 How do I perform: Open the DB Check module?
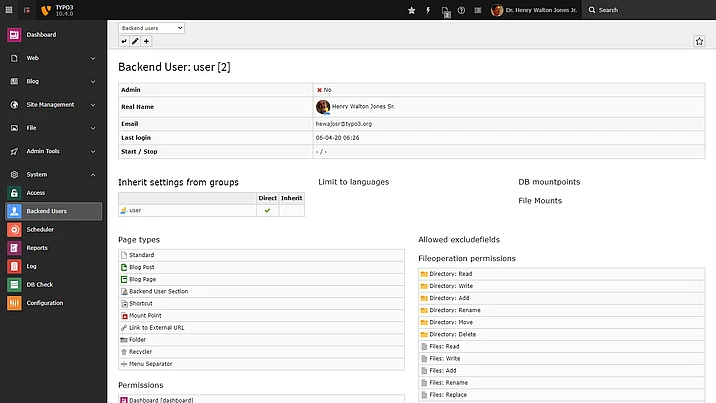40,284
